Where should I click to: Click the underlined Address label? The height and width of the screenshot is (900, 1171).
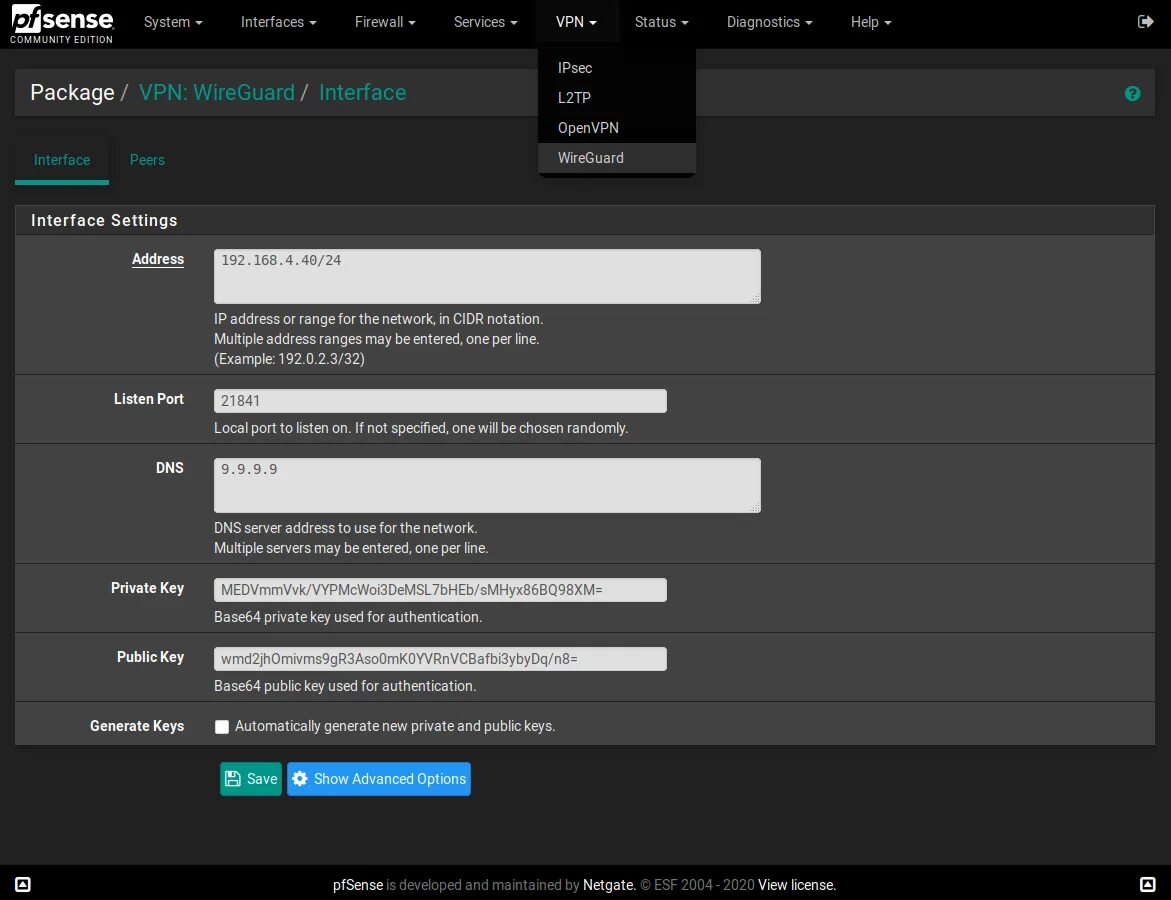pos(158,259)
